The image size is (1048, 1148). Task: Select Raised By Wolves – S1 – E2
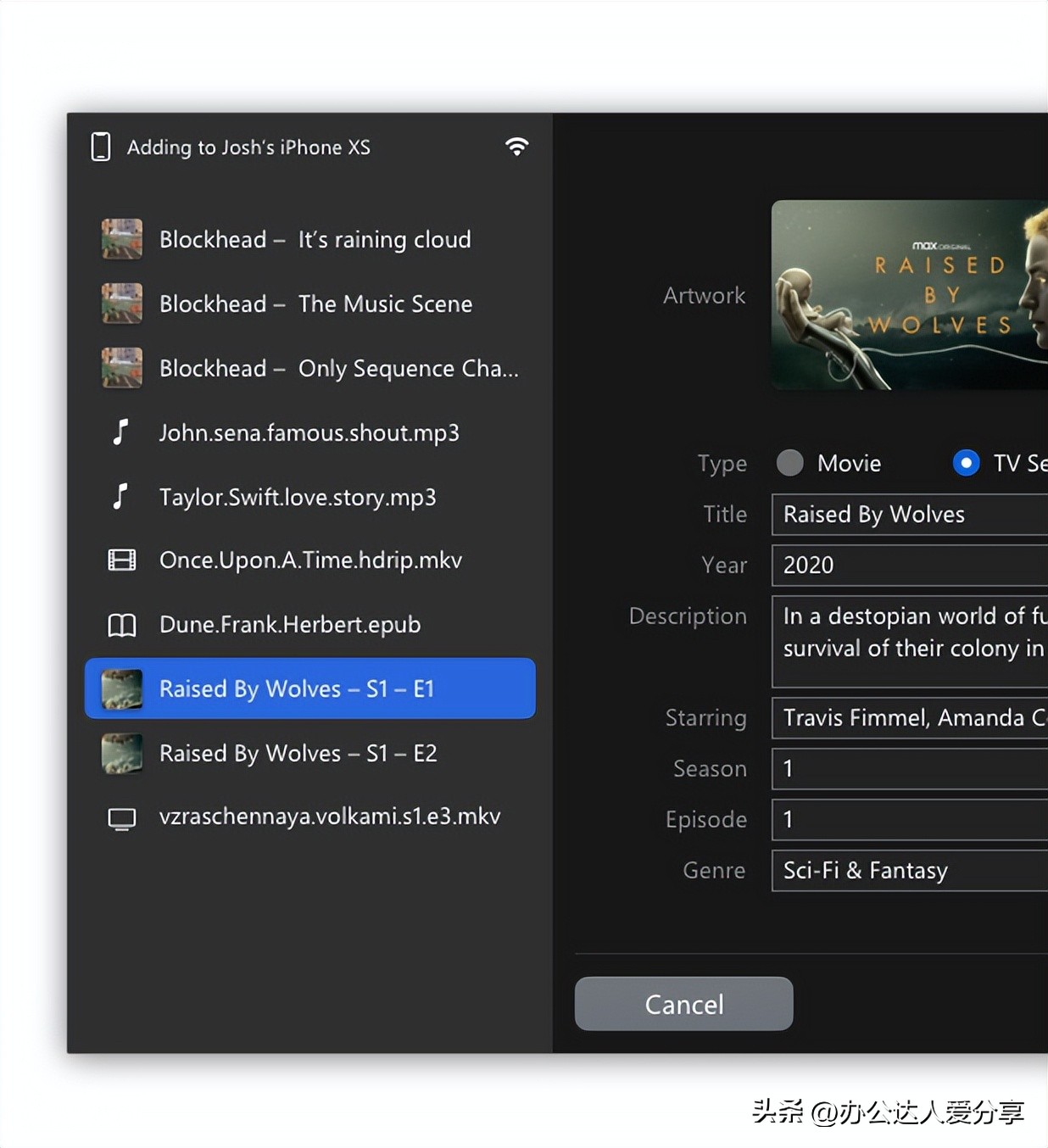point(298,754)
